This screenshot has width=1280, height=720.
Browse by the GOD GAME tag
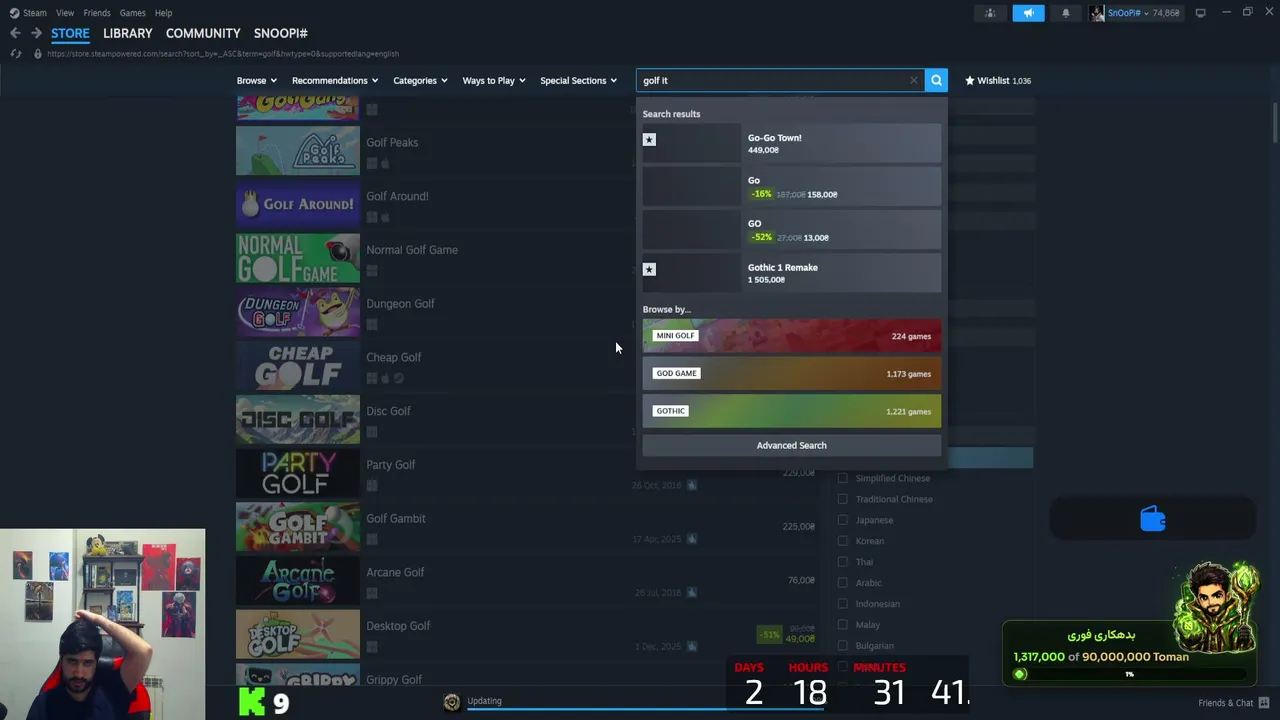[x=792, y=374]
